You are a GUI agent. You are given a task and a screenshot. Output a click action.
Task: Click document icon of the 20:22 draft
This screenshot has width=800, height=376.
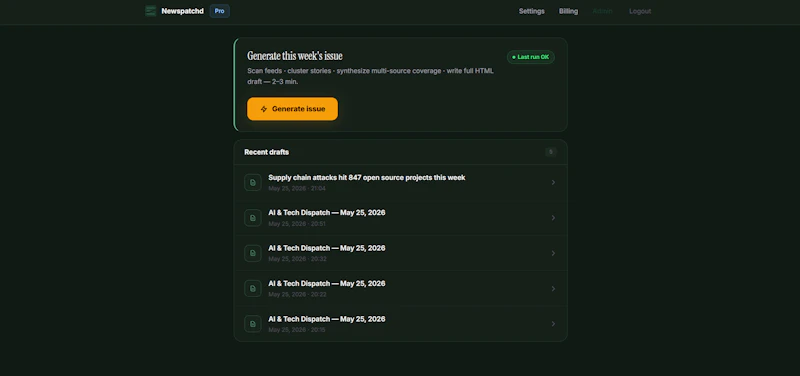tap(253, 289)
